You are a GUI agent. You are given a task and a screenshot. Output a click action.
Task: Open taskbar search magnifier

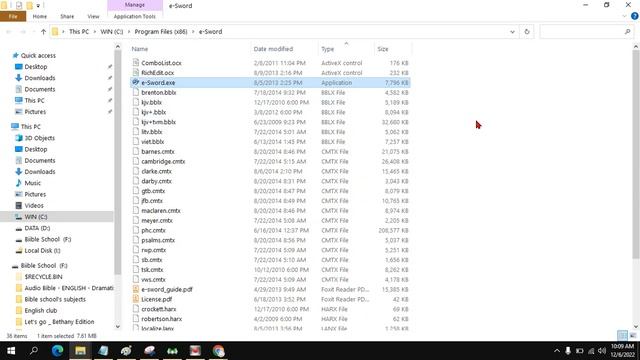[34, 351]
